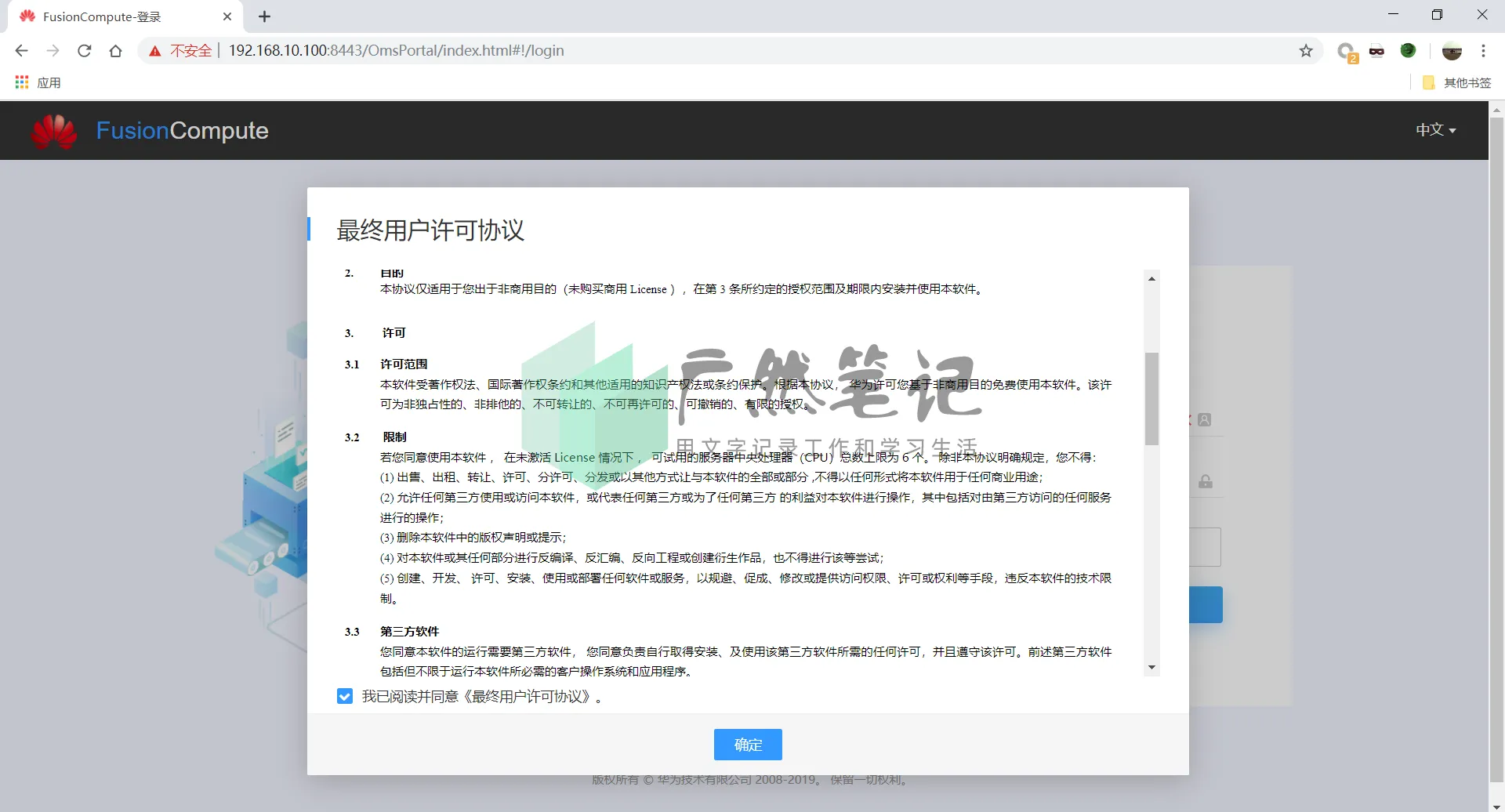
Task: Select the FusionCompute-登录 browser tab
Action: pos(125,16)
